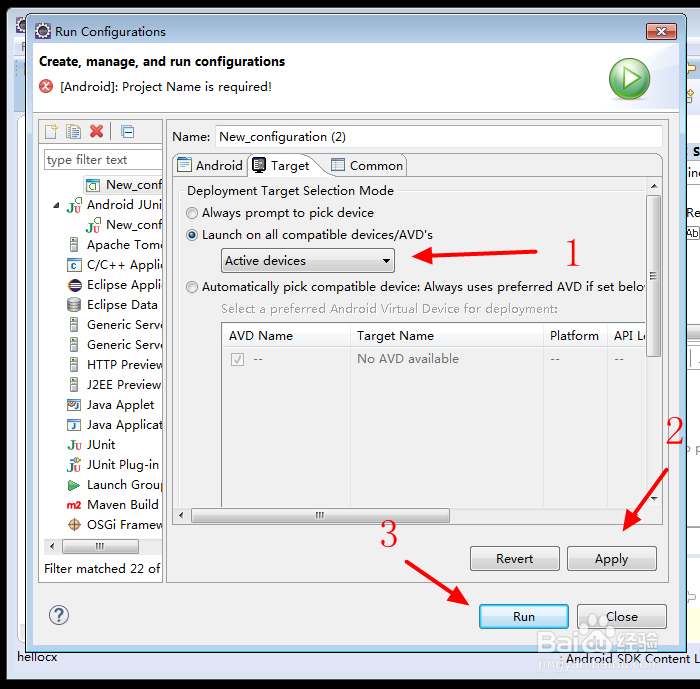The height and width of the screenshot is (689, 700).
Task: Switch to the Android tab
Action: [x=210, y=165]
